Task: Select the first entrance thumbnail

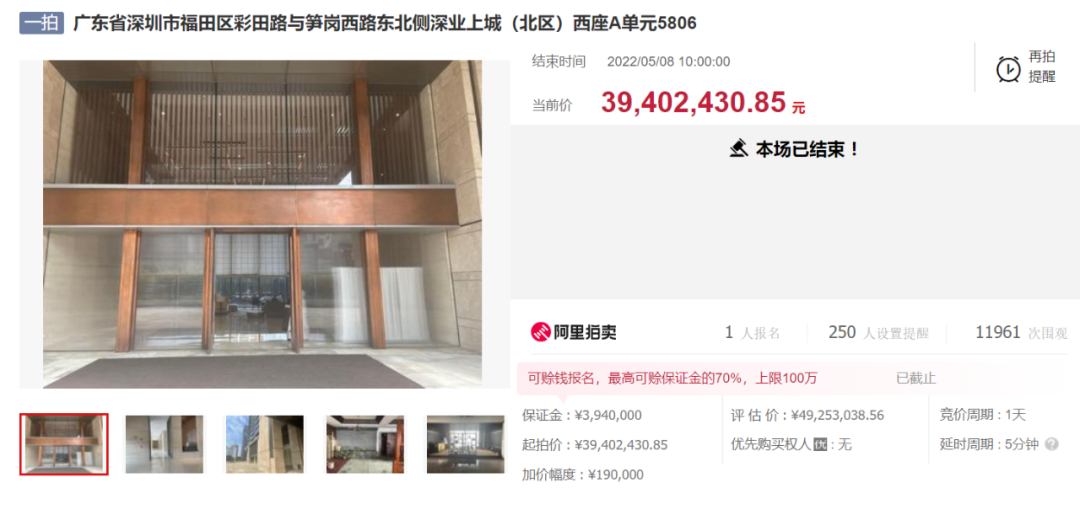Action: [x=64, y=444]
